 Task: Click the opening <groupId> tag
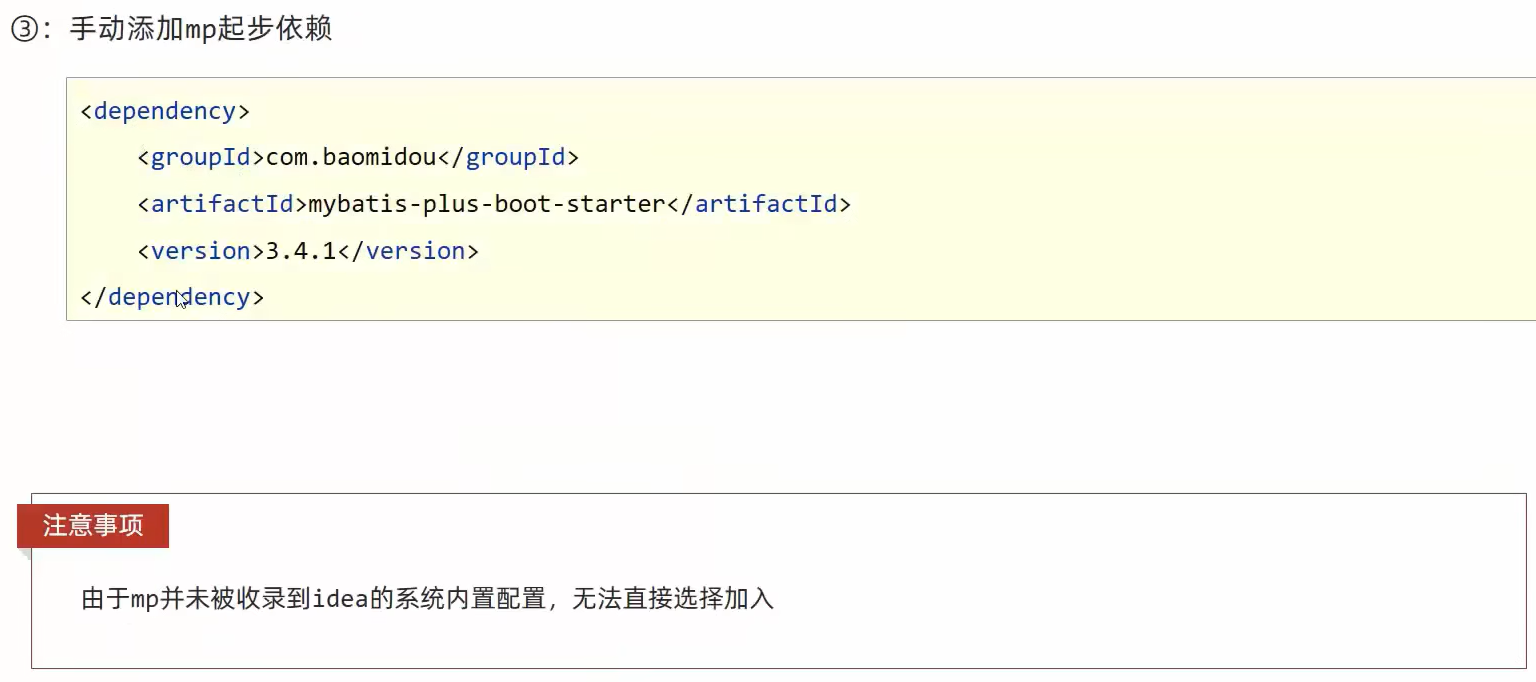[201, 157]
